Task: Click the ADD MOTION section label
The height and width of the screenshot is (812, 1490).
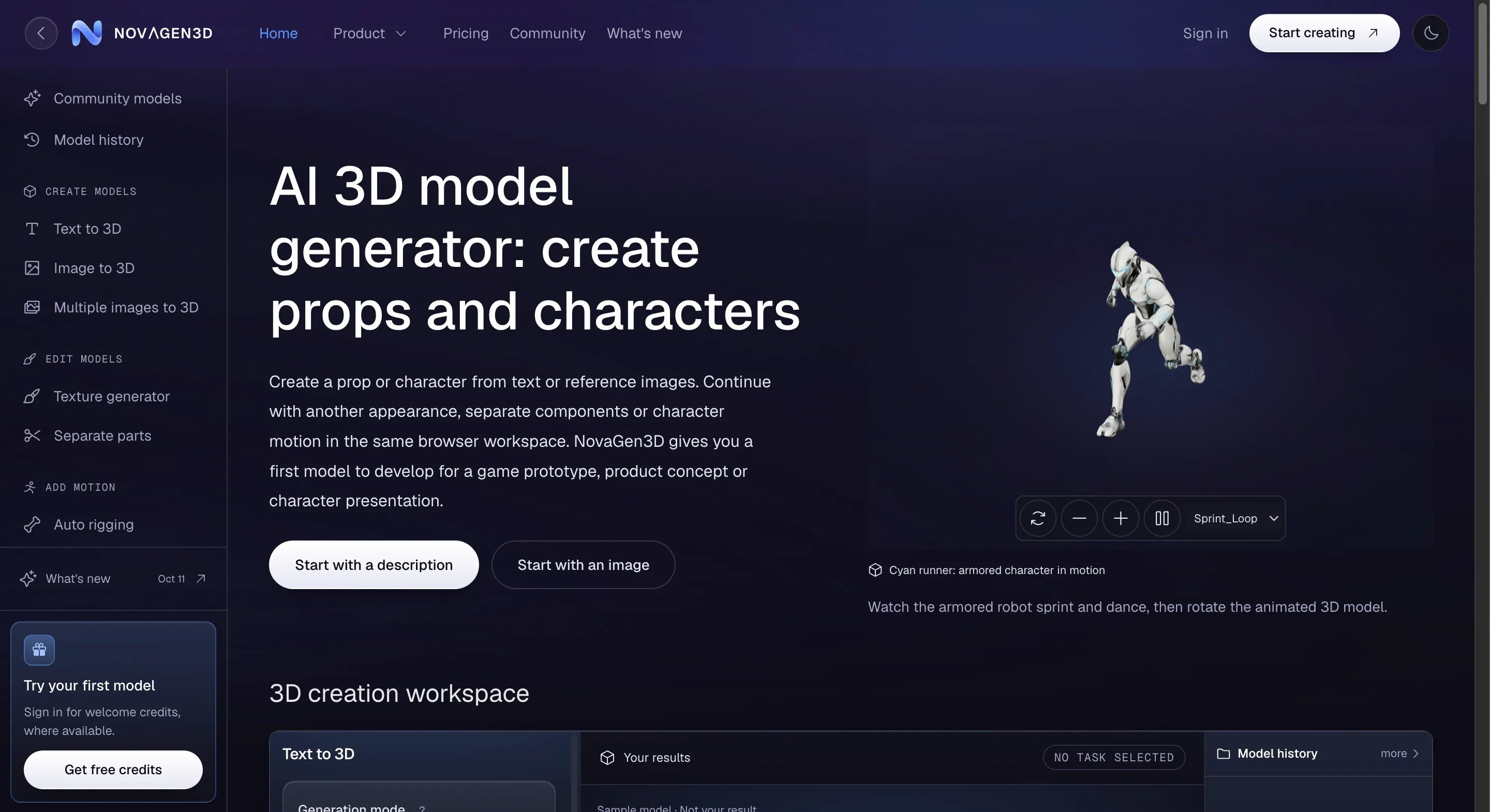Action: (x=80, y=488)
